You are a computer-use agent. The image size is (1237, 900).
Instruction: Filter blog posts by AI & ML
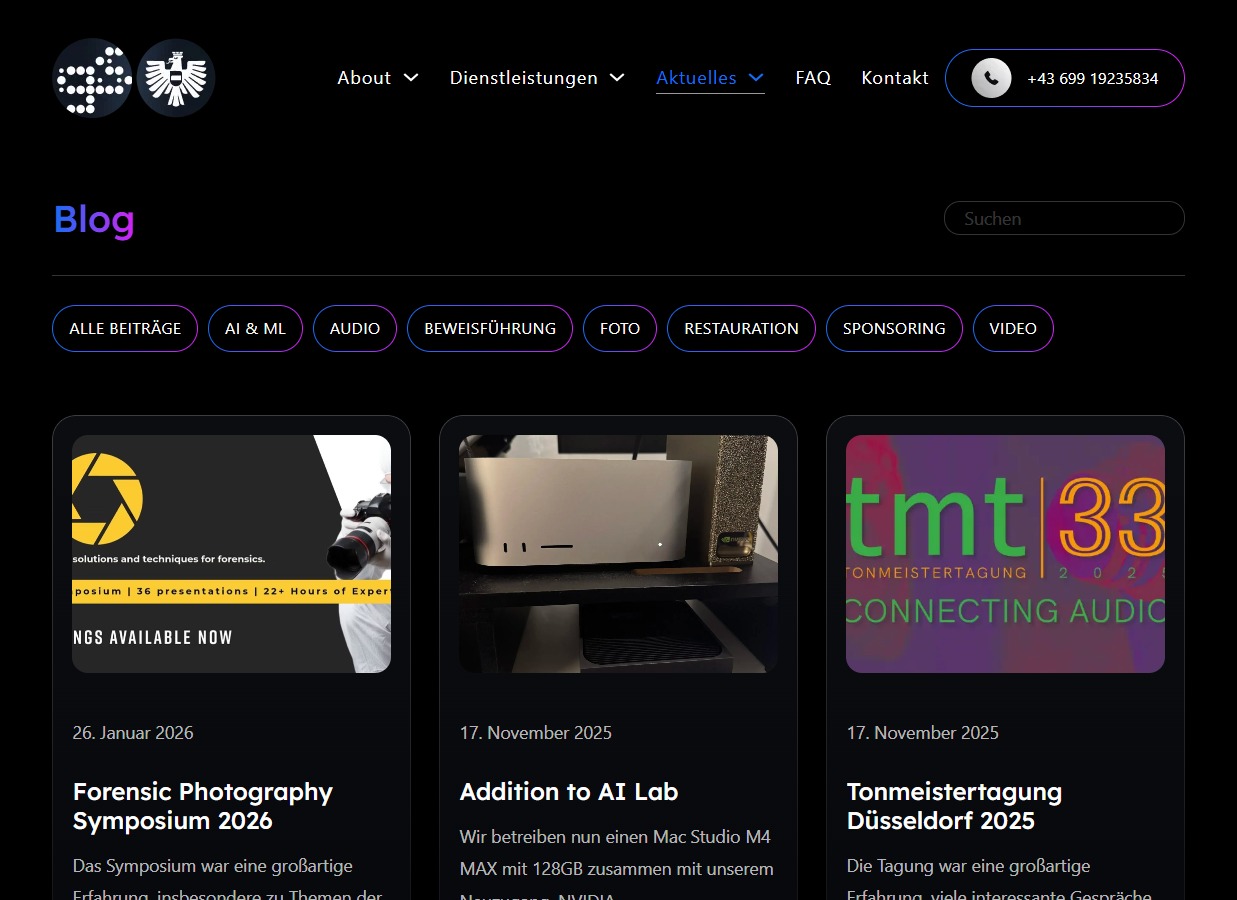click(x=255, y=328)
